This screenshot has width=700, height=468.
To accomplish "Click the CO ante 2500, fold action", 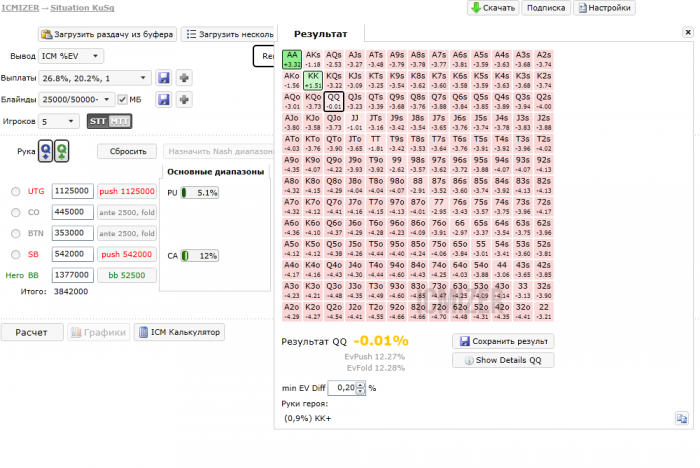I will click(127, 212).
